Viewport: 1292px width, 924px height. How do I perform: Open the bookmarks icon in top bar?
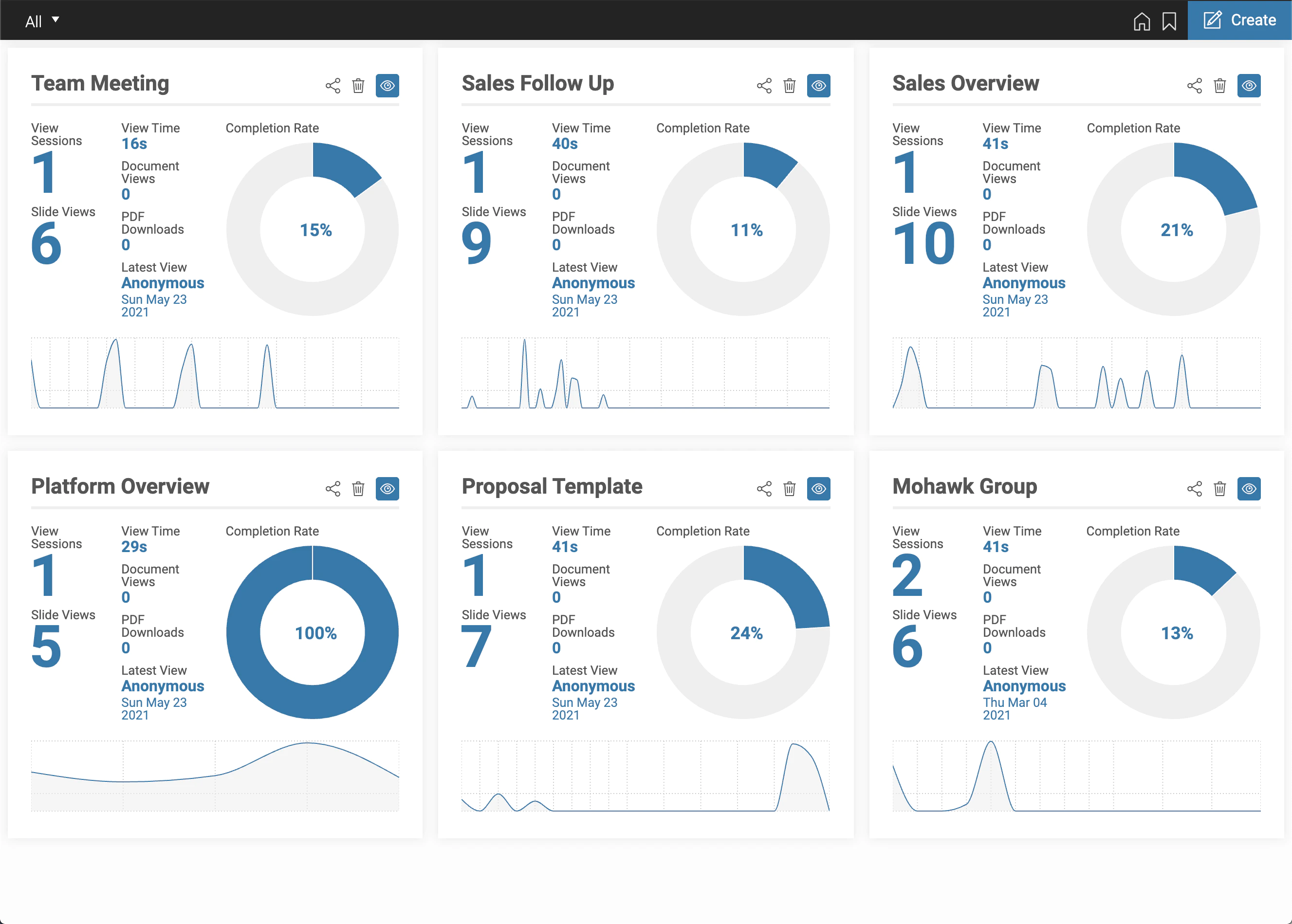click(x=1169, y=21)
